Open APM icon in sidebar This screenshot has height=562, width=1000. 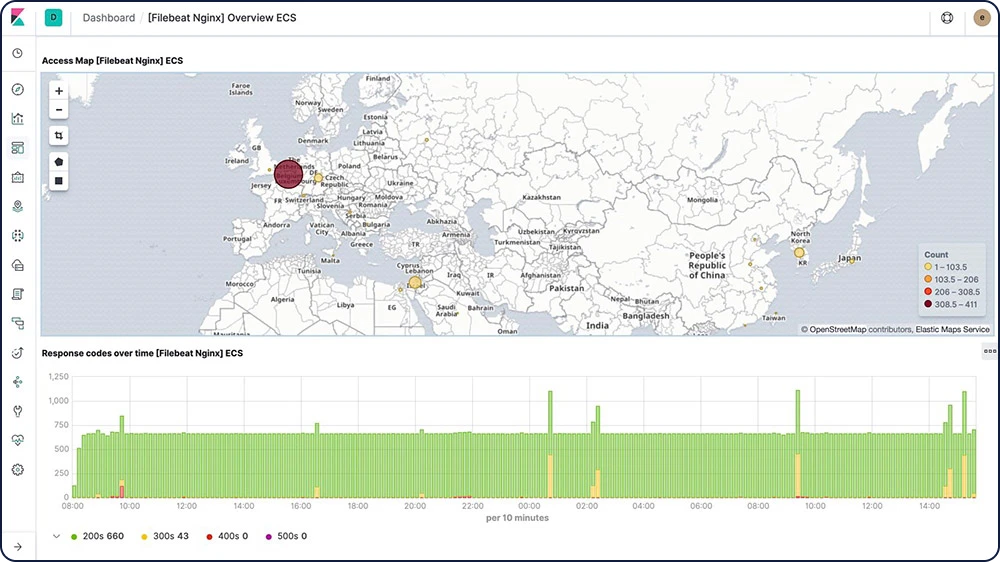[18, 323]
